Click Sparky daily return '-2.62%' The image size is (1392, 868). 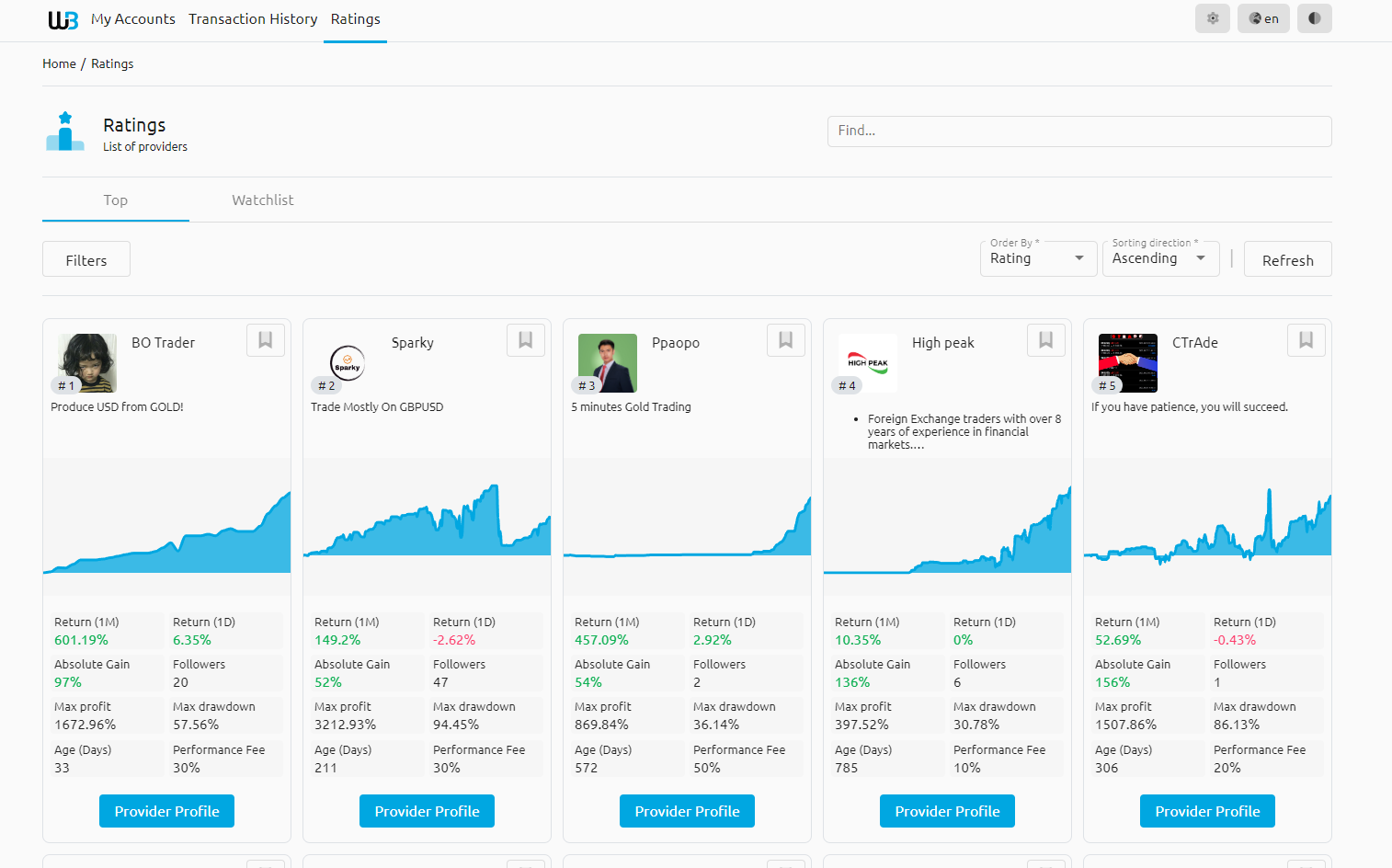[454, 640]
